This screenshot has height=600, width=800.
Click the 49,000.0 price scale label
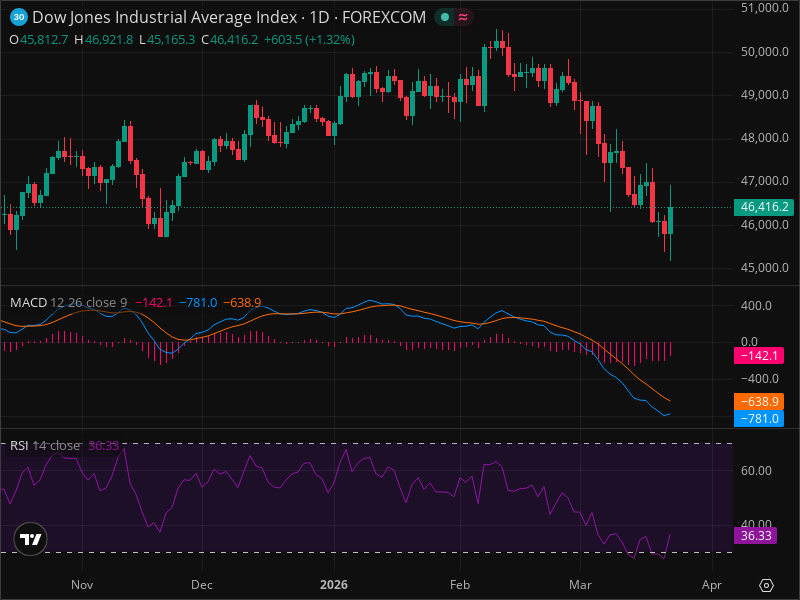[x=764, y=95]
